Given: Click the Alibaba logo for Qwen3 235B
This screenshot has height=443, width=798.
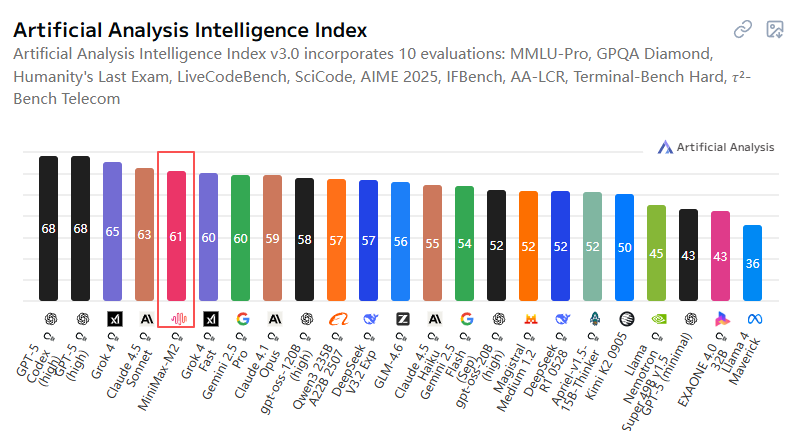Looking at the screenshot, I should [337, 319].
